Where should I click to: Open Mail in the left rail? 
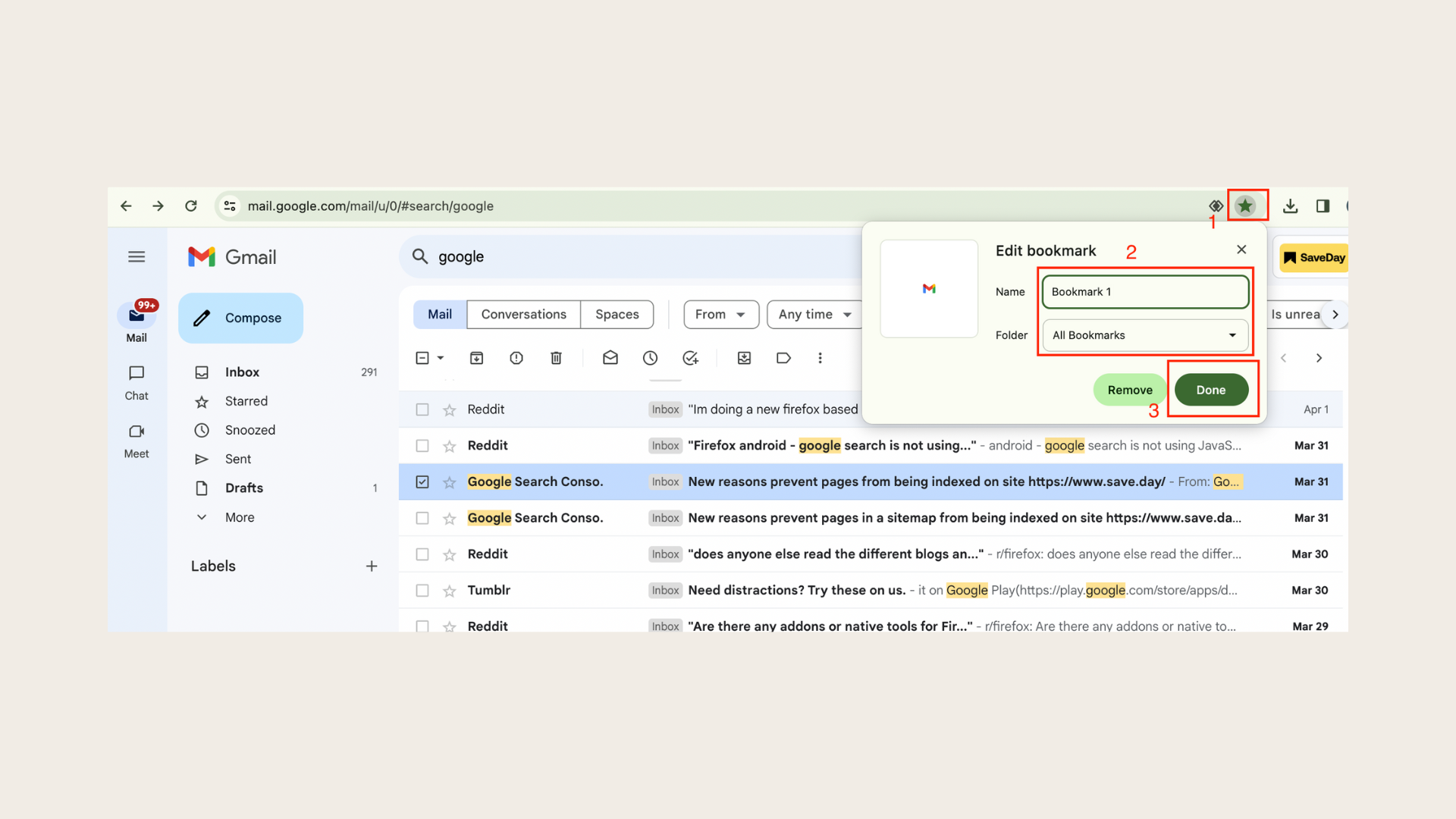(x=136, y=322)
